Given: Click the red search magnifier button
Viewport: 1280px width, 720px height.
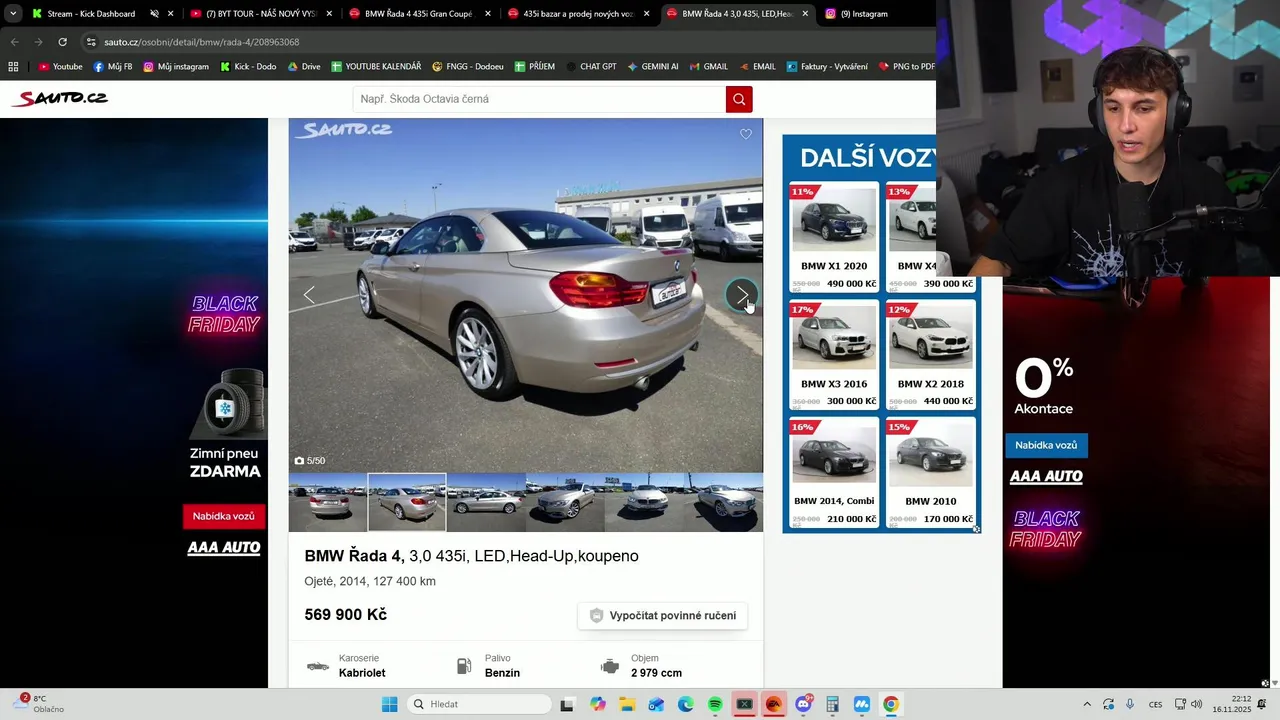Looking at the screenshot, I should (739, 99).
